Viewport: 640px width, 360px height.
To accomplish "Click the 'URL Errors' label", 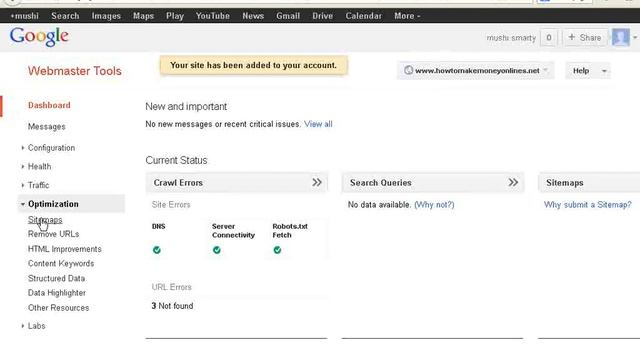I will (x=171, y=287).
